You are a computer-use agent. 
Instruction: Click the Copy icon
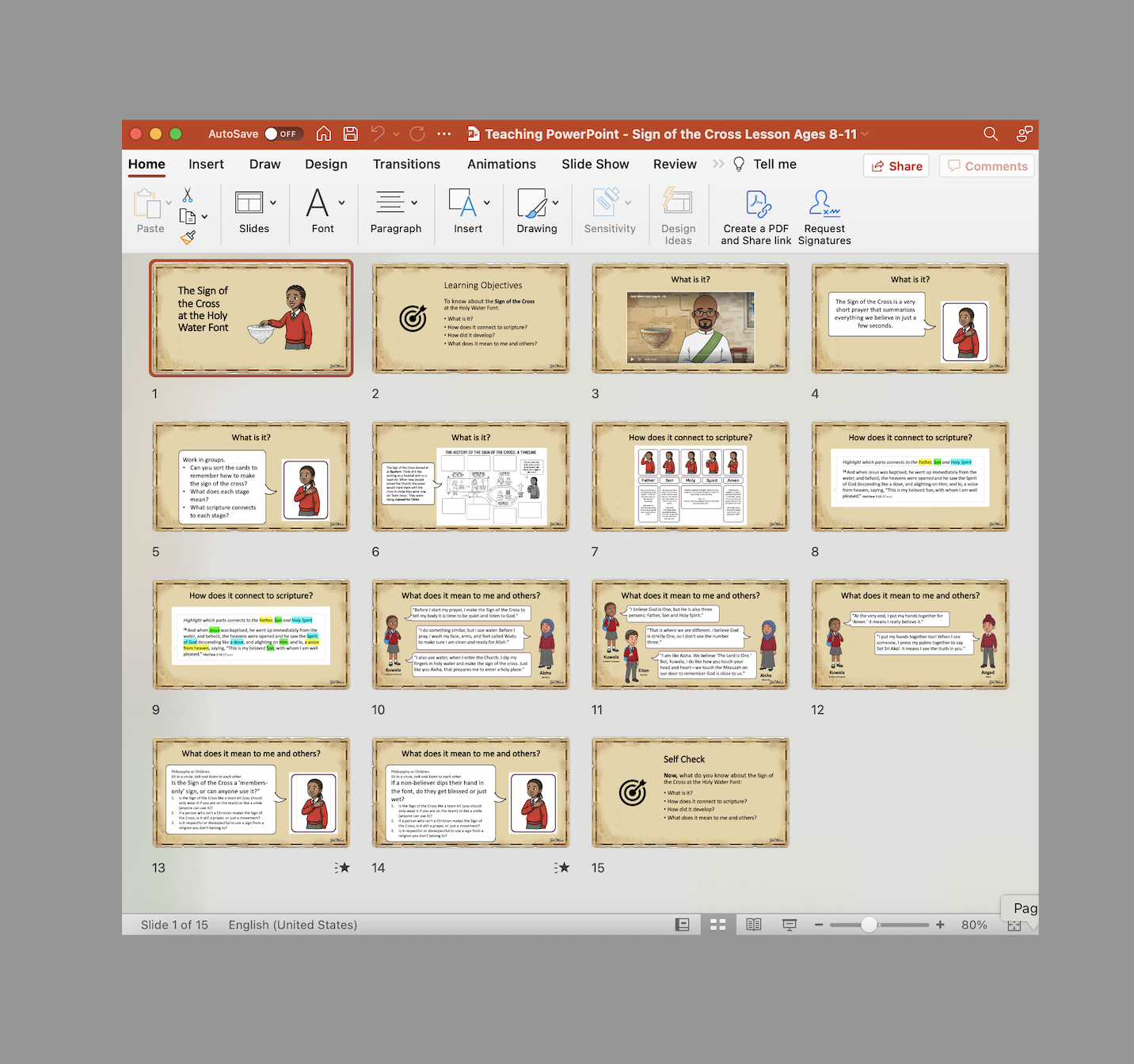tap(188, 216)
